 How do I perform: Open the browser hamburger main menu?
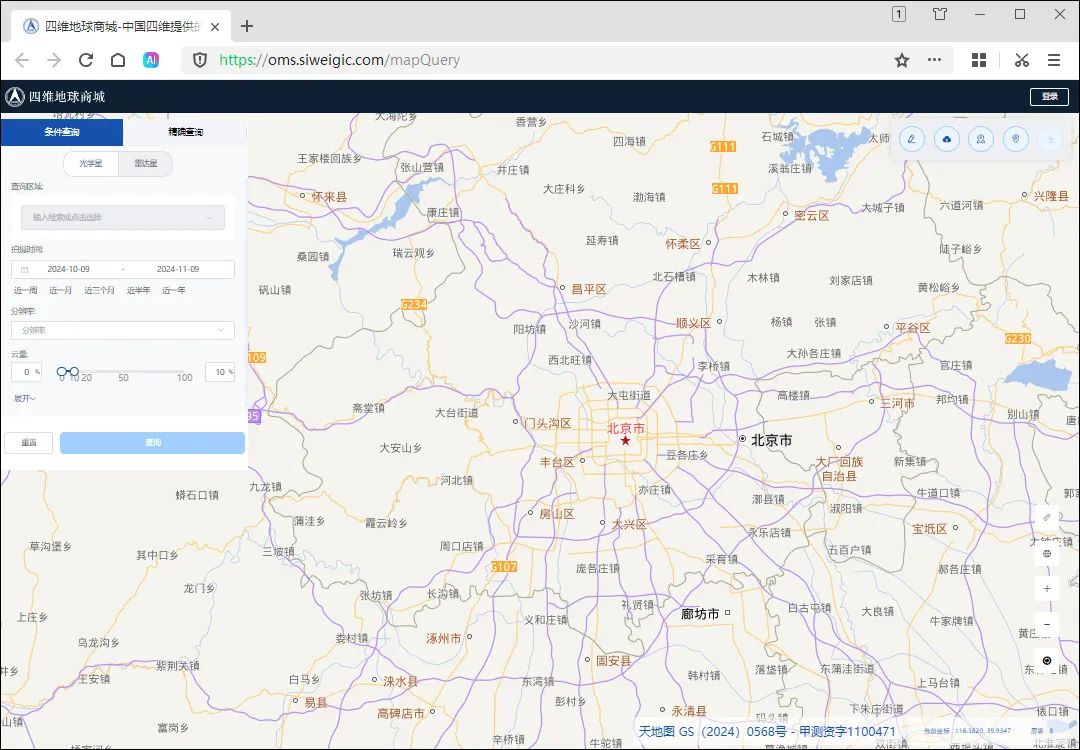tap(1054, 60)
